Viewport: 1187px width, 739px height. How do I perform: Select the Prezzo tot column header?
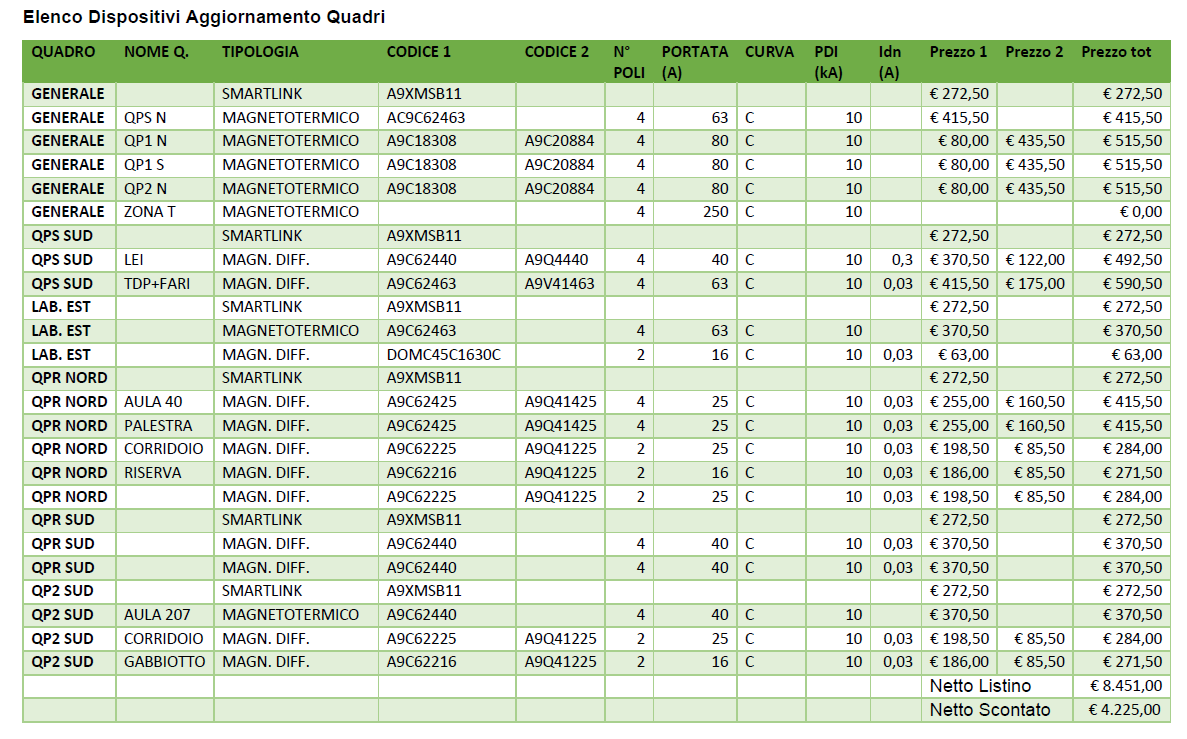[x=1116, y=52]
